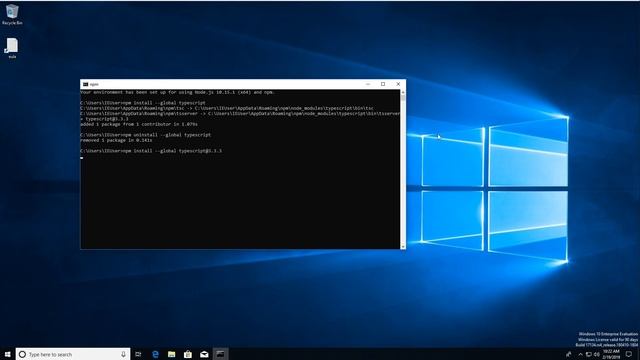Open the Recycle Bin desktop icon
This screenshot has height=360, width=640.
coord(12,15)
